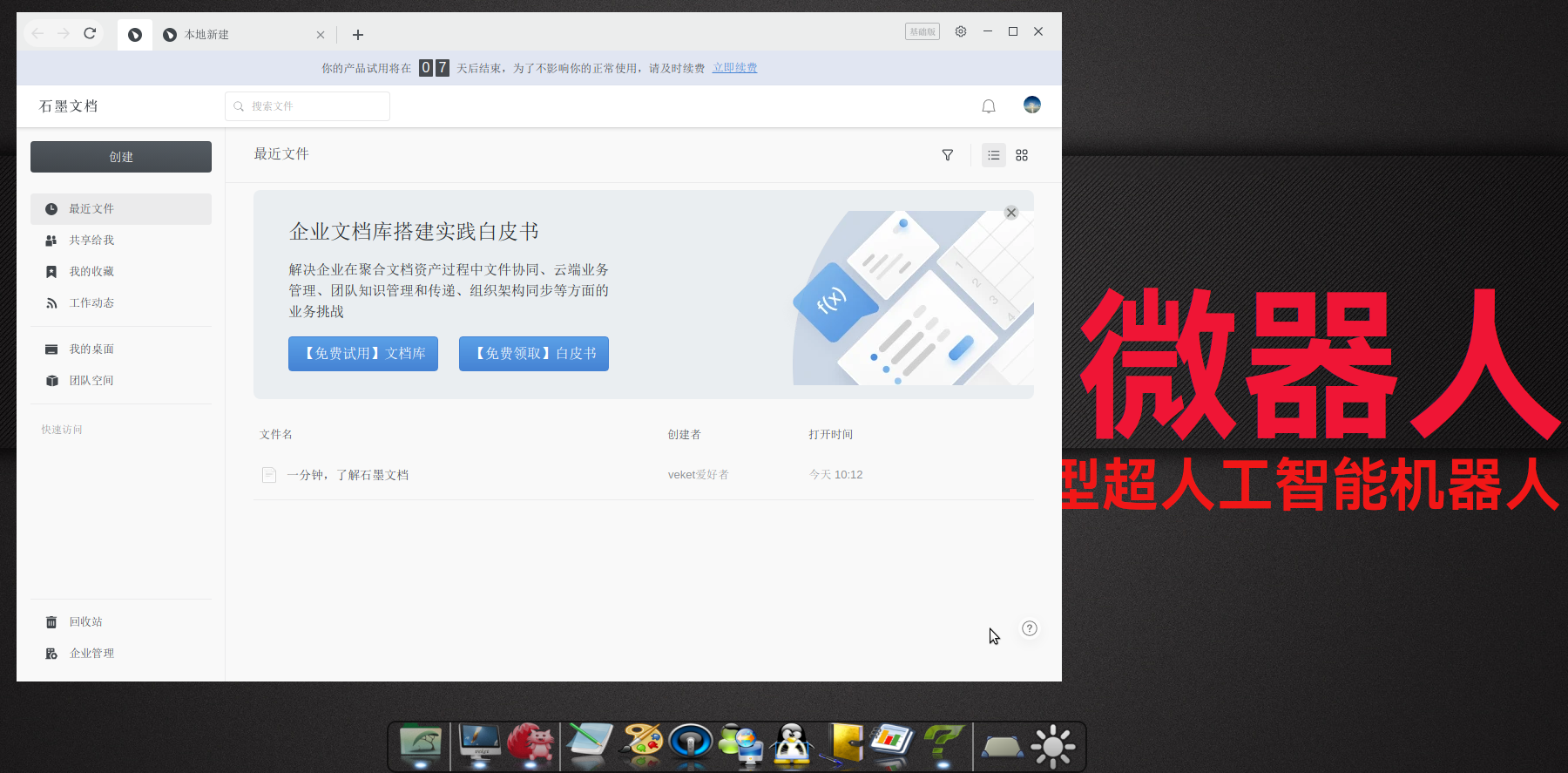Open 工作动态 activity feed
This screenshot has width=1568, height=773.
tap(121, 303)
